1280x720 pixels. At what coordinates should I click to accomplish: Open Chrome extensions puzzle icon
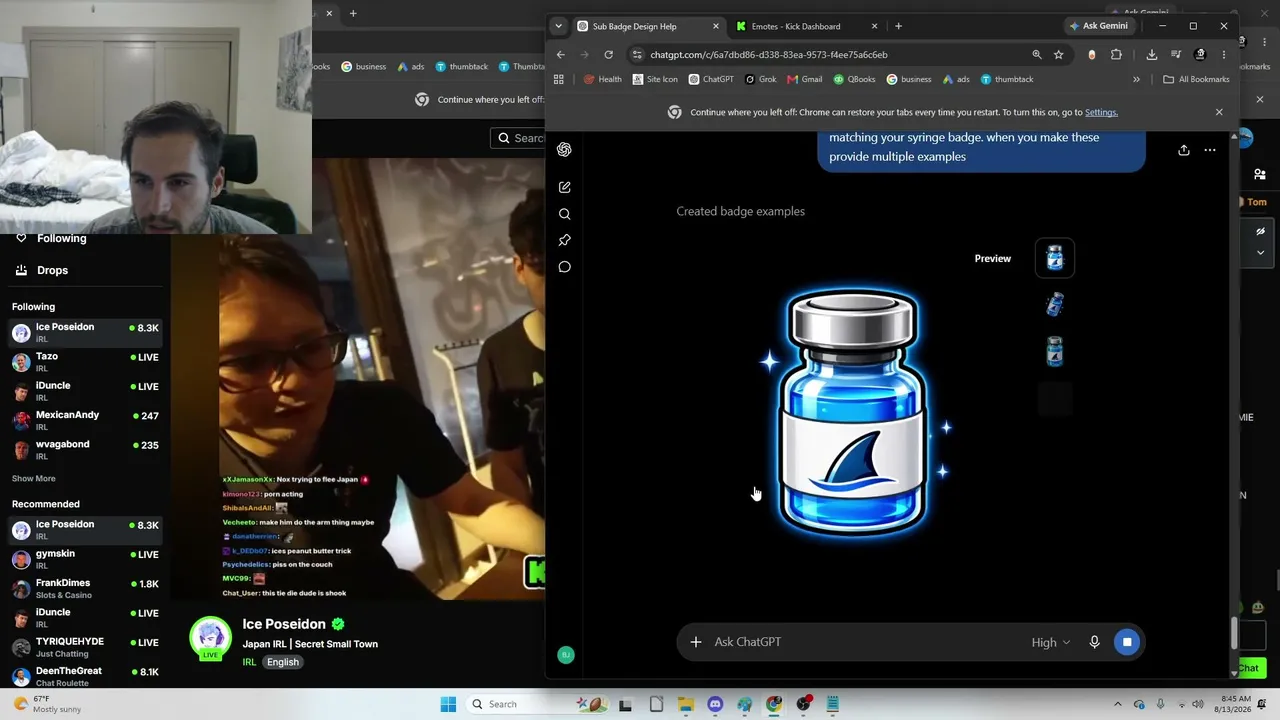(1116, 55)
